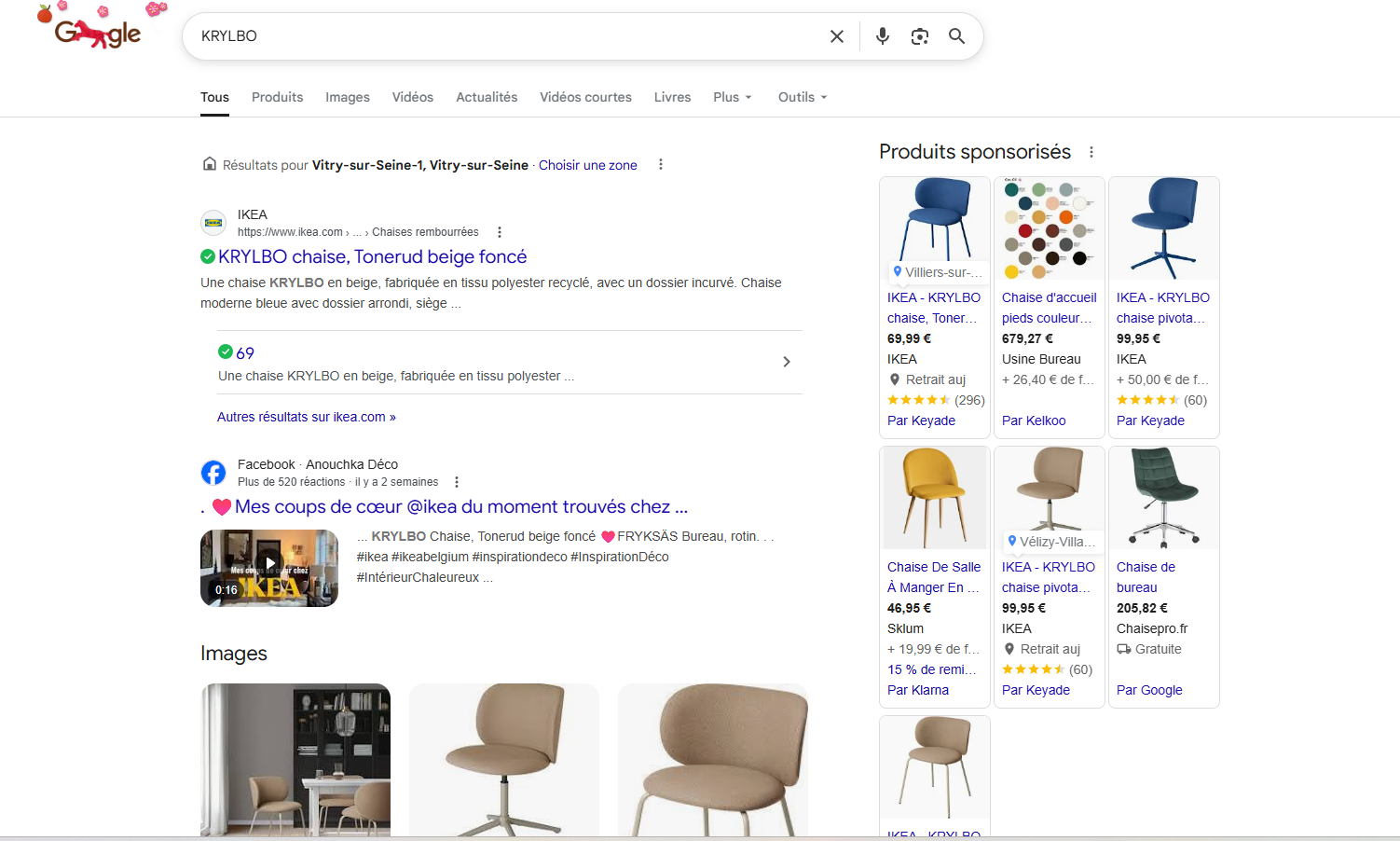Start voice search with microphone icon
This screenshot has width=1400, height=841.
coord(882,36)
